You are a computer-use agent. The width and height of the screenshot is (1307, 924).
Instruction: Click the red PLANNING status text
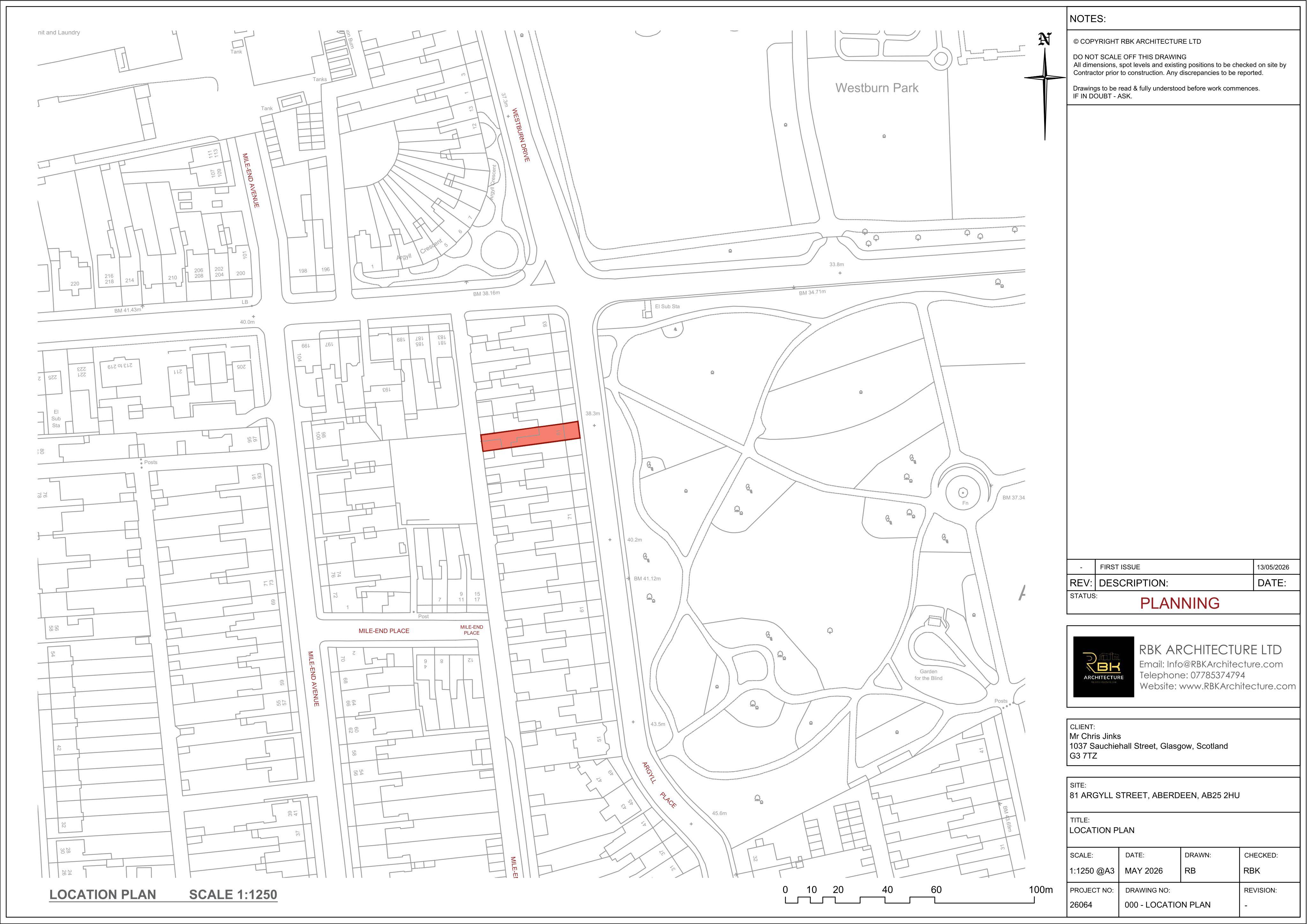click(x=1179, y=603)
